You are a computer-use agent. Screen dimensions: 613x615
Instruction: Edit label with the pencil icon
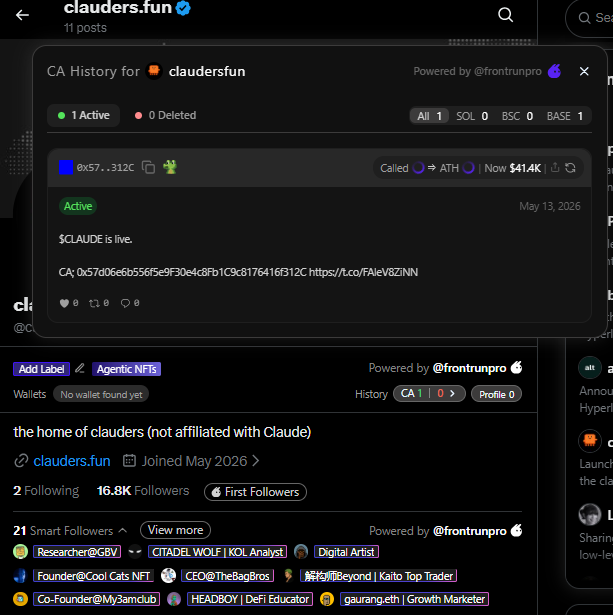coord(80,368)
